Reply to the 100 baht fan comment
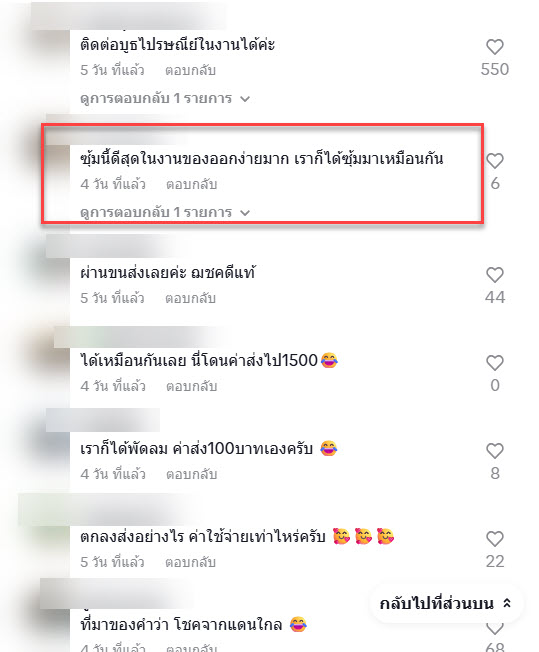The width and height of the screenshot is (539, 652). click(x=191, y=474)
